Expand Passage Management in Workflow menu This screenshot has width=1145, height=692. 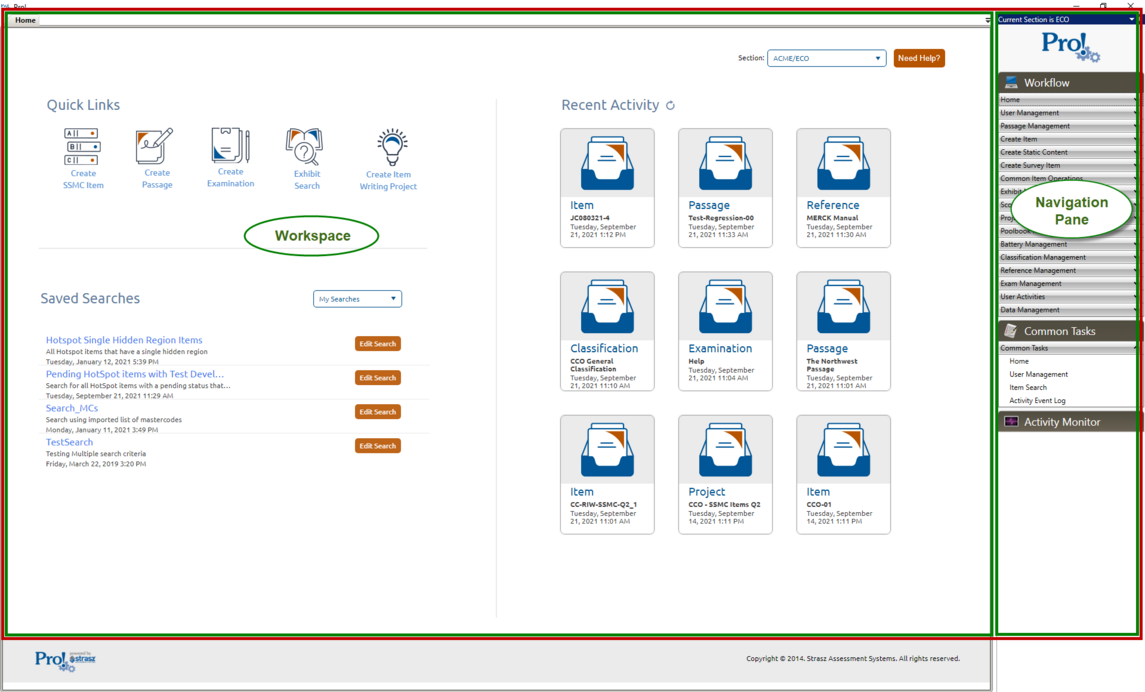coord(1066,126)
